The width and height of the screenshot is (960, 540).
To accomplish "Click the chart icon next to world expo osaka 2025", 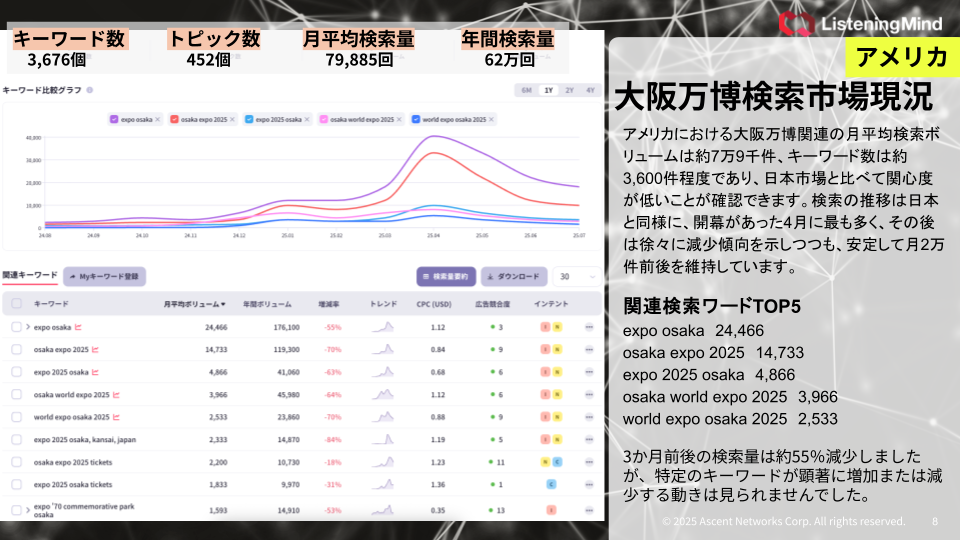I will pyautogui.click(x=116, y=417).
